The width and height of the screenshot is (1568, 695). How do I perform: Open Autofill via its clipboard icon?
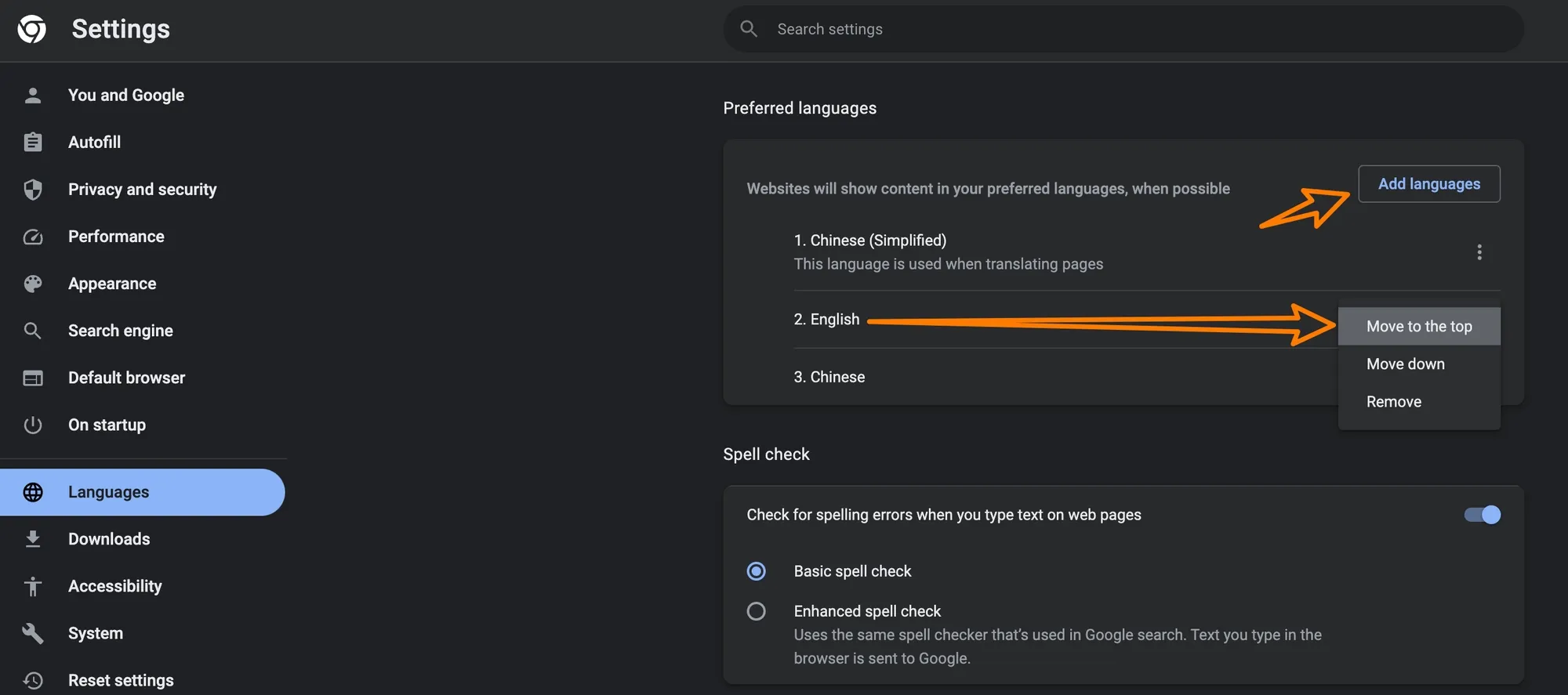coord(33,143)
